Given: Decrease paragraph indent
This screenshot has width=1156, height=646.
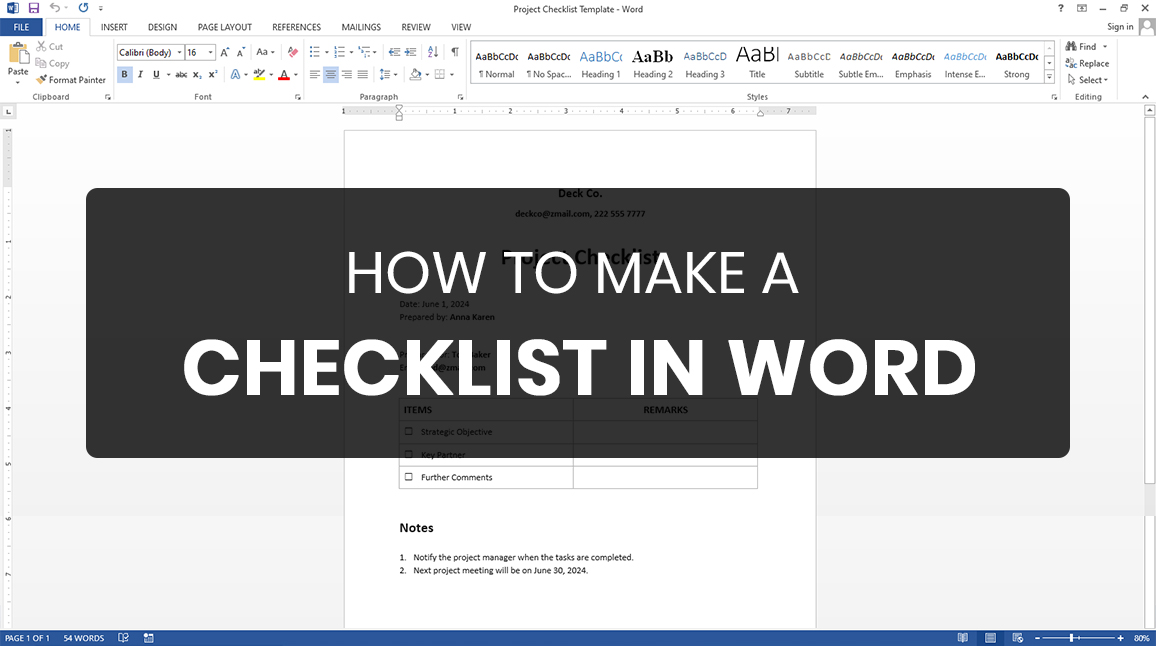Looking at the screenshot, I should tap(394, 52).
